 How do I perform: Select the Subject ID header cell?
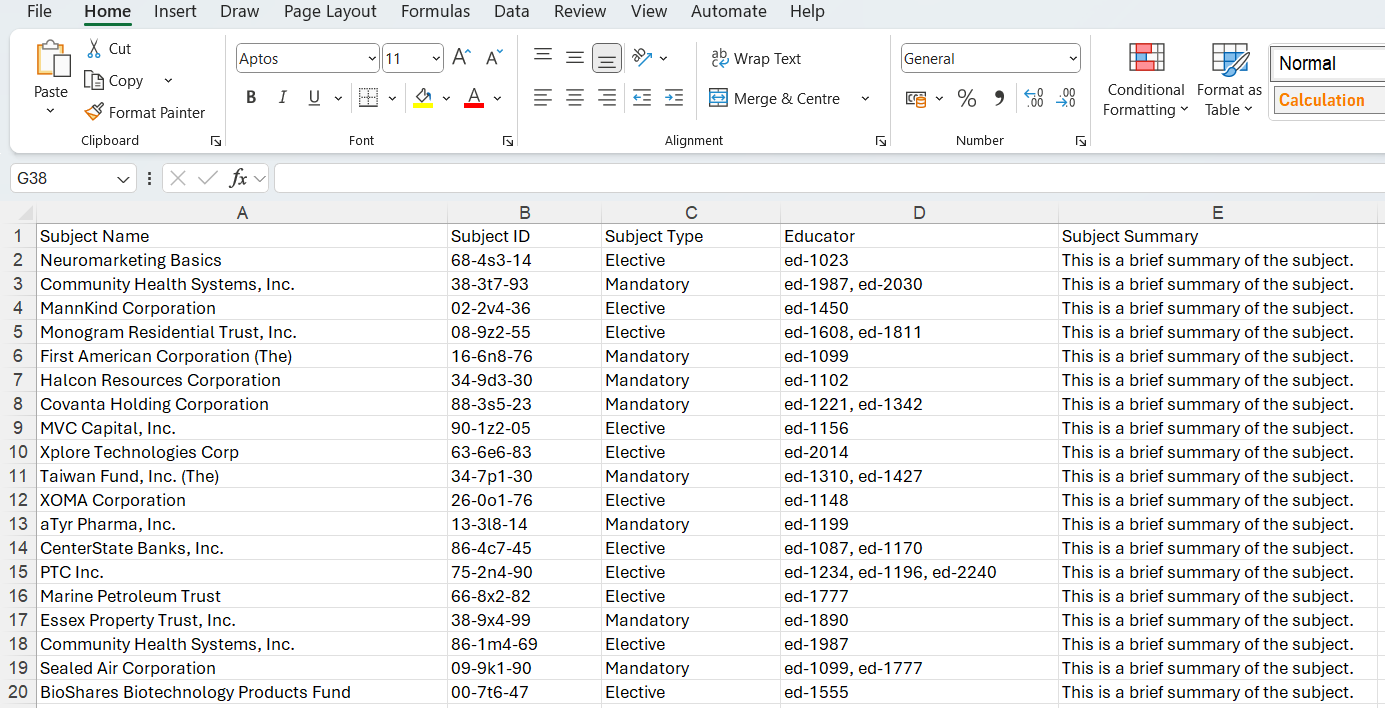[x=524, y=236]
